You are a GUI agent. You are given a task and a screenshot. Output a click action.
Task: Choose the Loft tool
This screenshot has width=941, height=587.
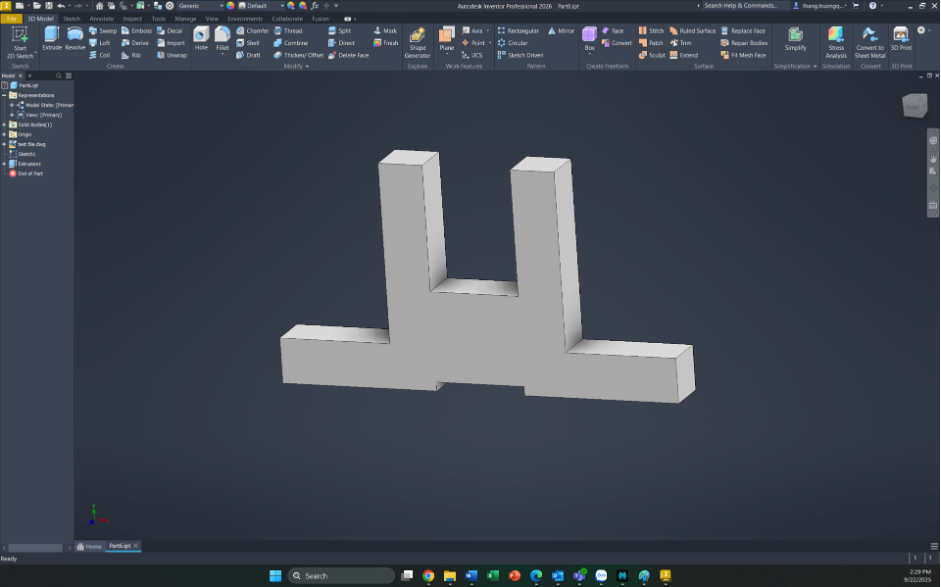pyautogui.click(x=100, y=43)
